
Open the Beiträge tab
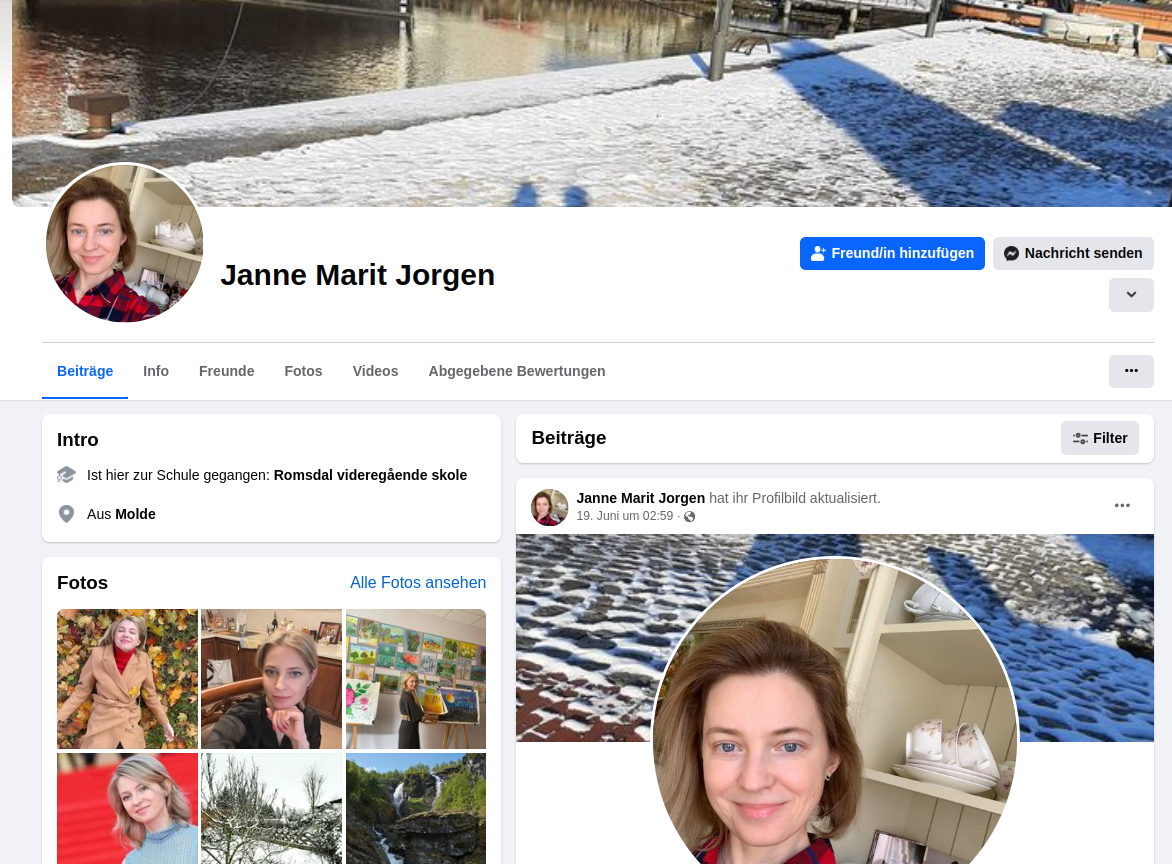point(85,371)
